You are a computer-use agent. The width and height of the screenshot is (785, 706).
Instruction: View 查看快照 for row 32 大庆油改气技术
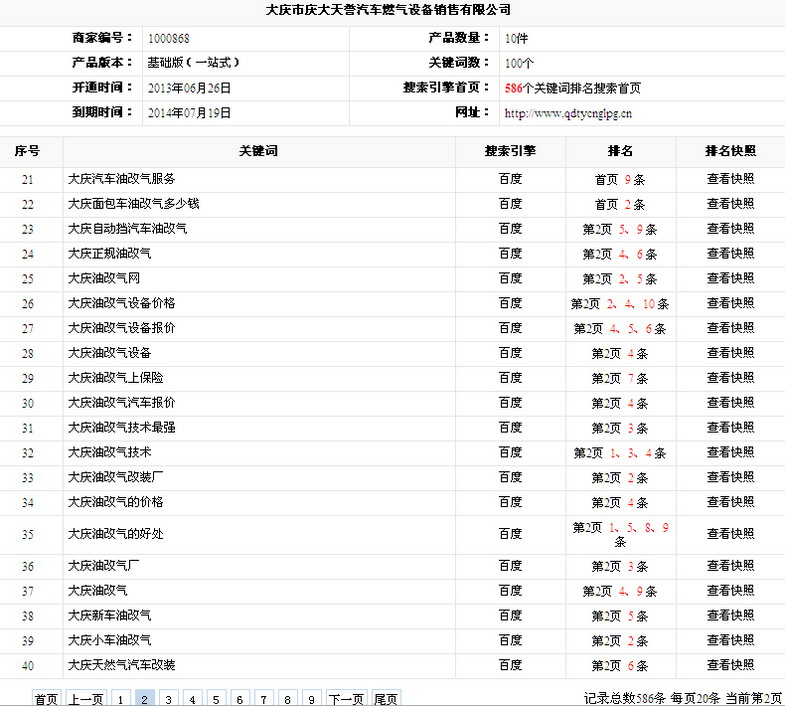730,453
